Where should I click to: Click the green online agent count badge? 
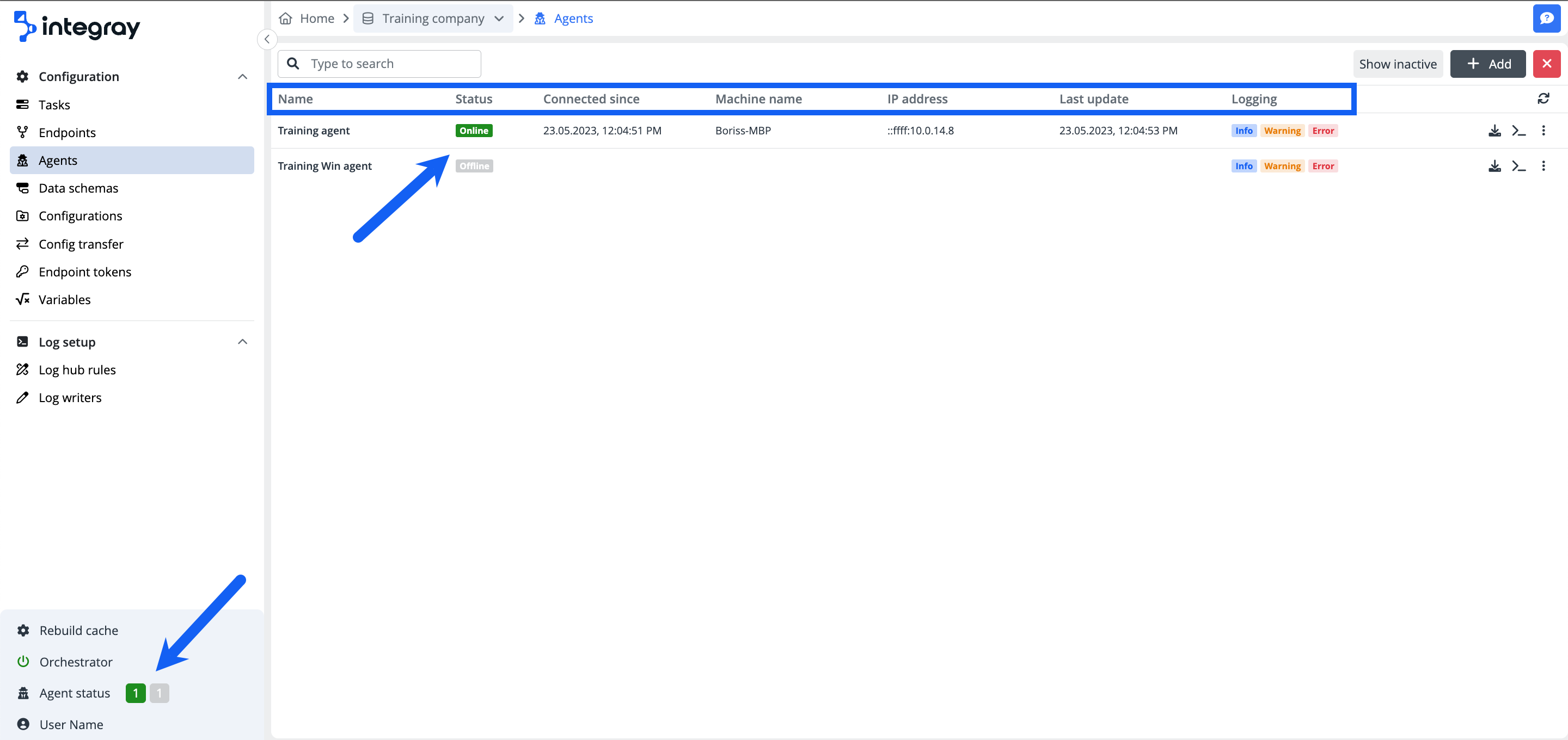(135, 693)
